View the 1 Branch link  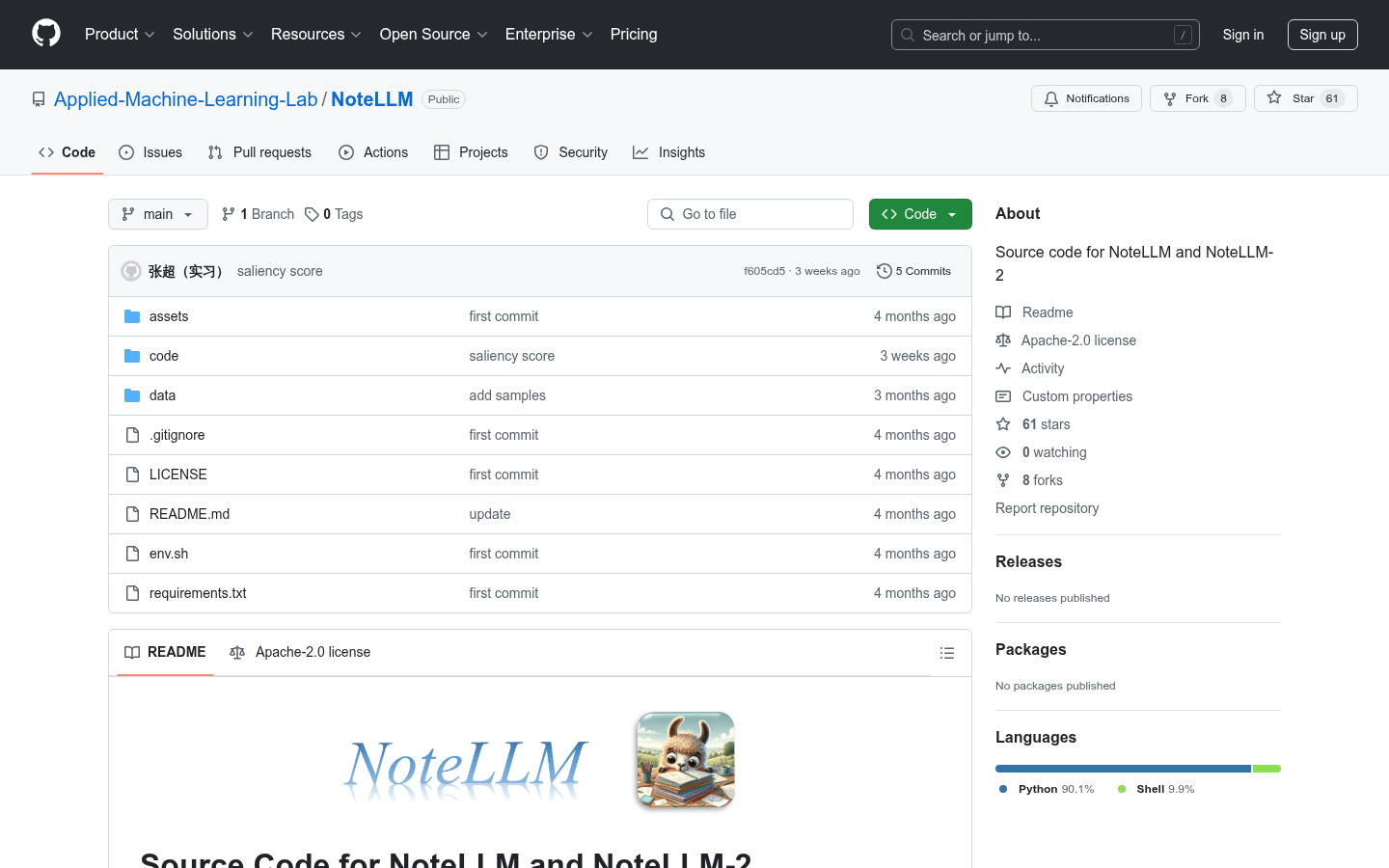point(258,214)
